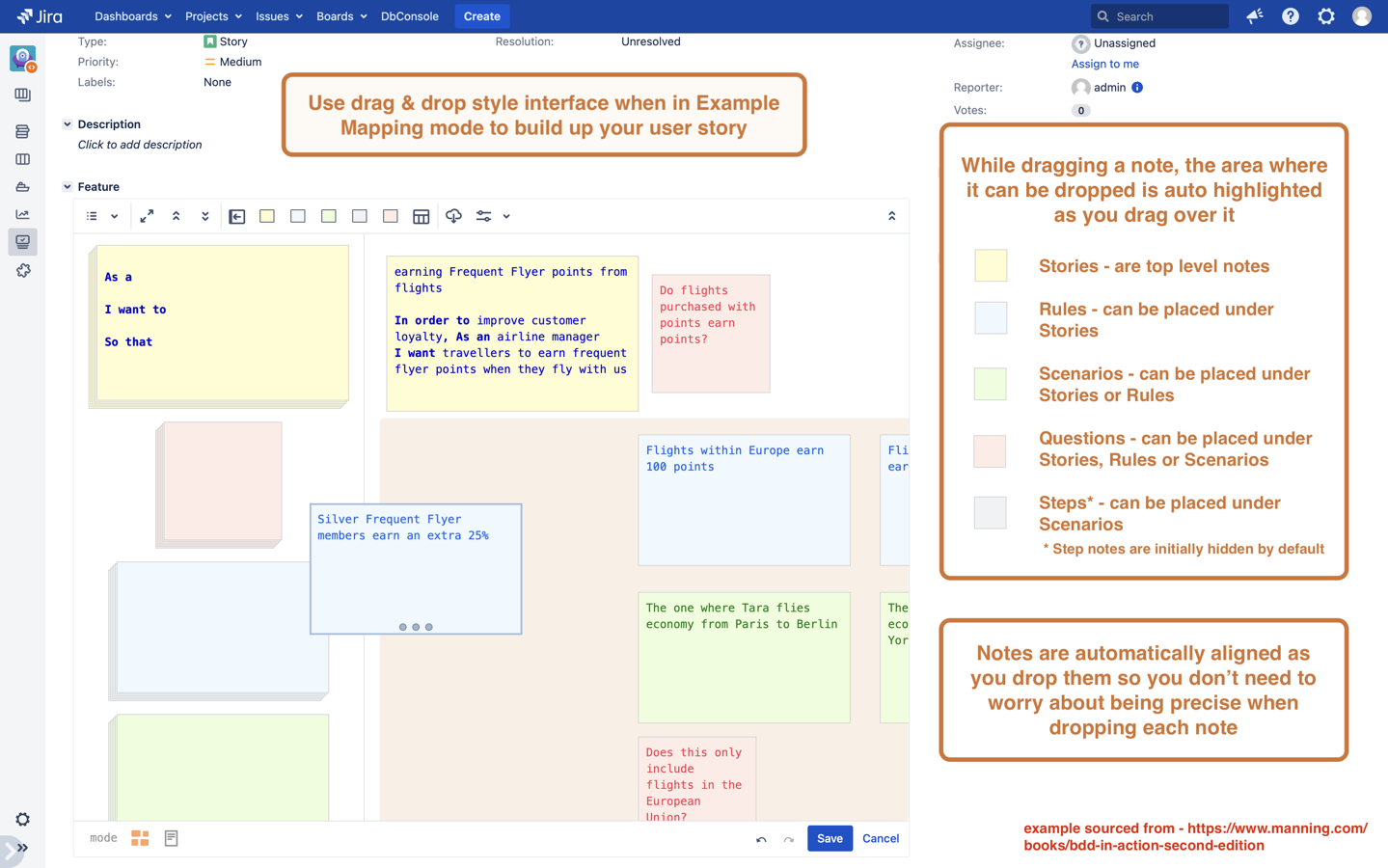Click the notifications megaphone icon
The image size is (1388, 868).
tap(1255, 16)
